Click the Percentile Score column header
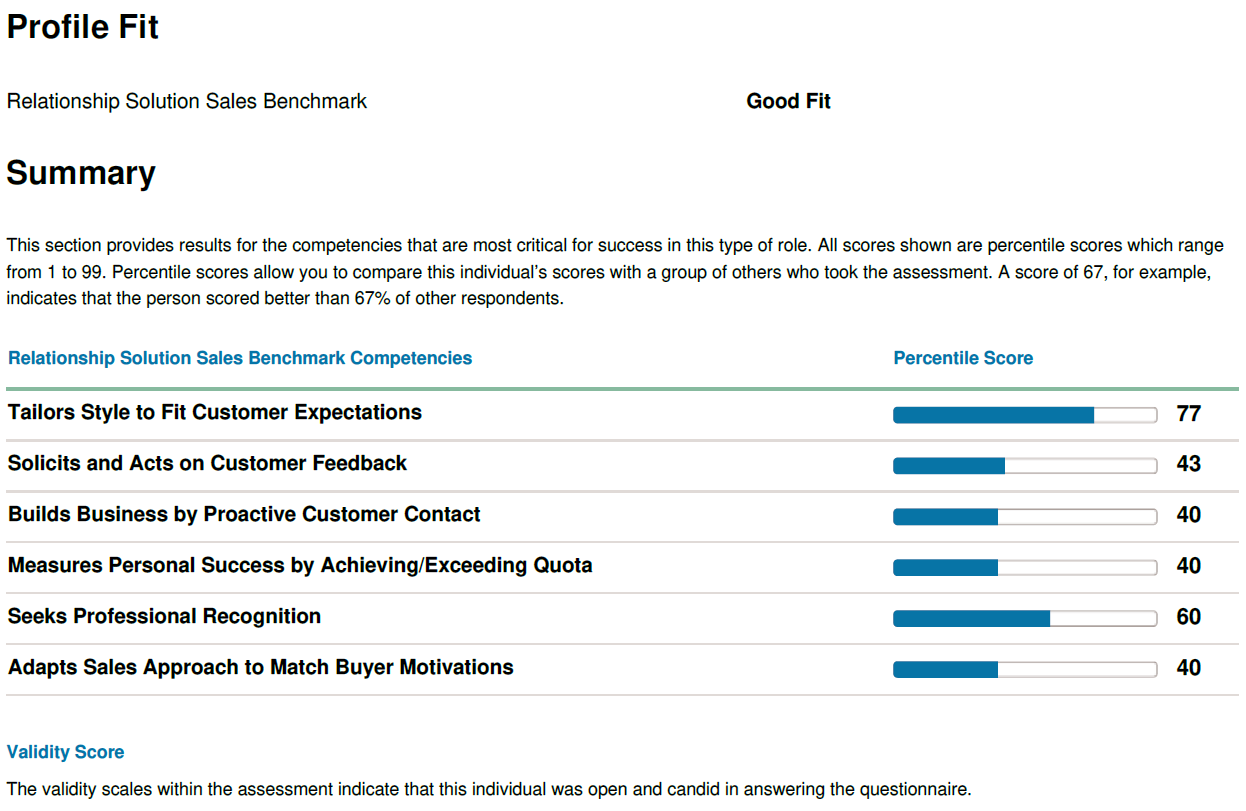The image size is (1246, 811). [x=963, y=358]
